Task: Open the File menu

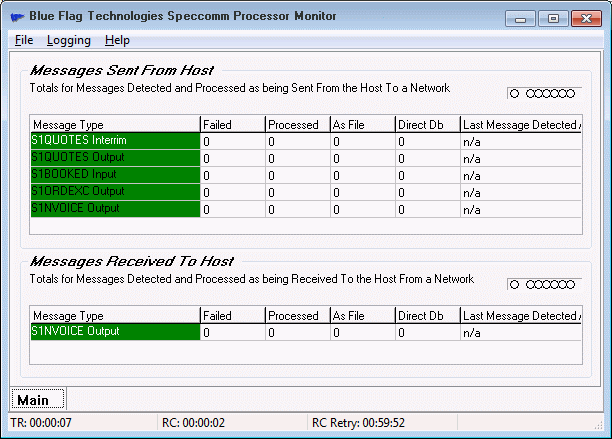Action: (x=24, y=40)
